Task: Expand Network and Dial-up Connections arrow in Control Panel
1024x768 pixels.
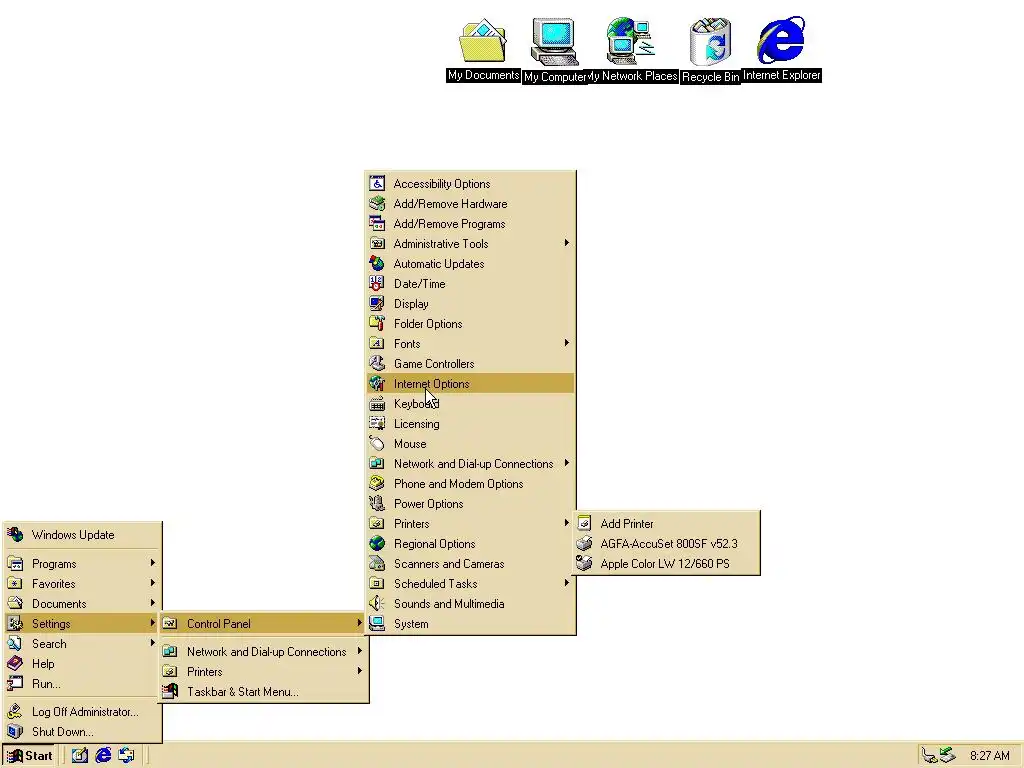Action: [566, 463]
